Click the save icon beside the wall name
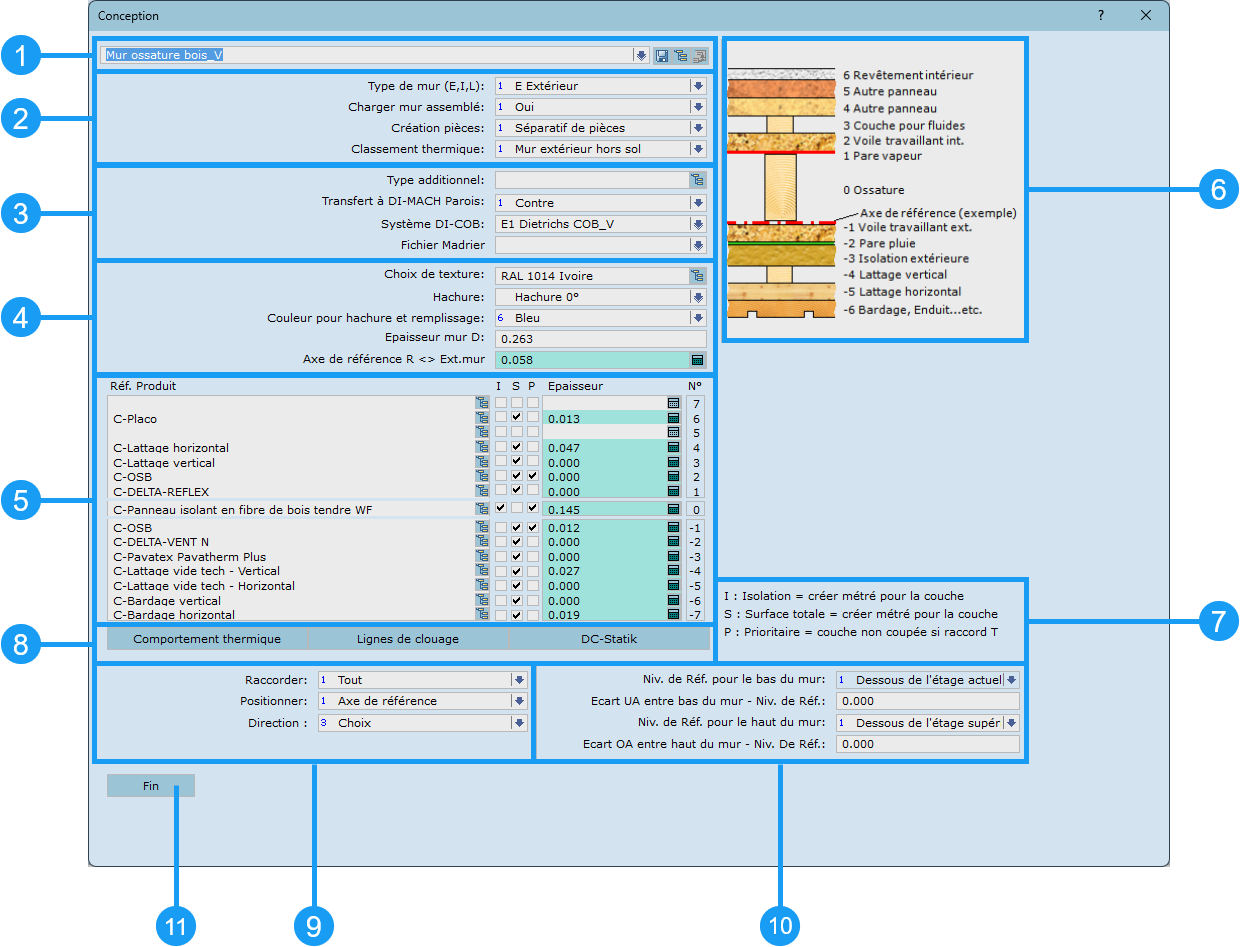This screenshot has width=1240, height=947. tap(662, 55)
